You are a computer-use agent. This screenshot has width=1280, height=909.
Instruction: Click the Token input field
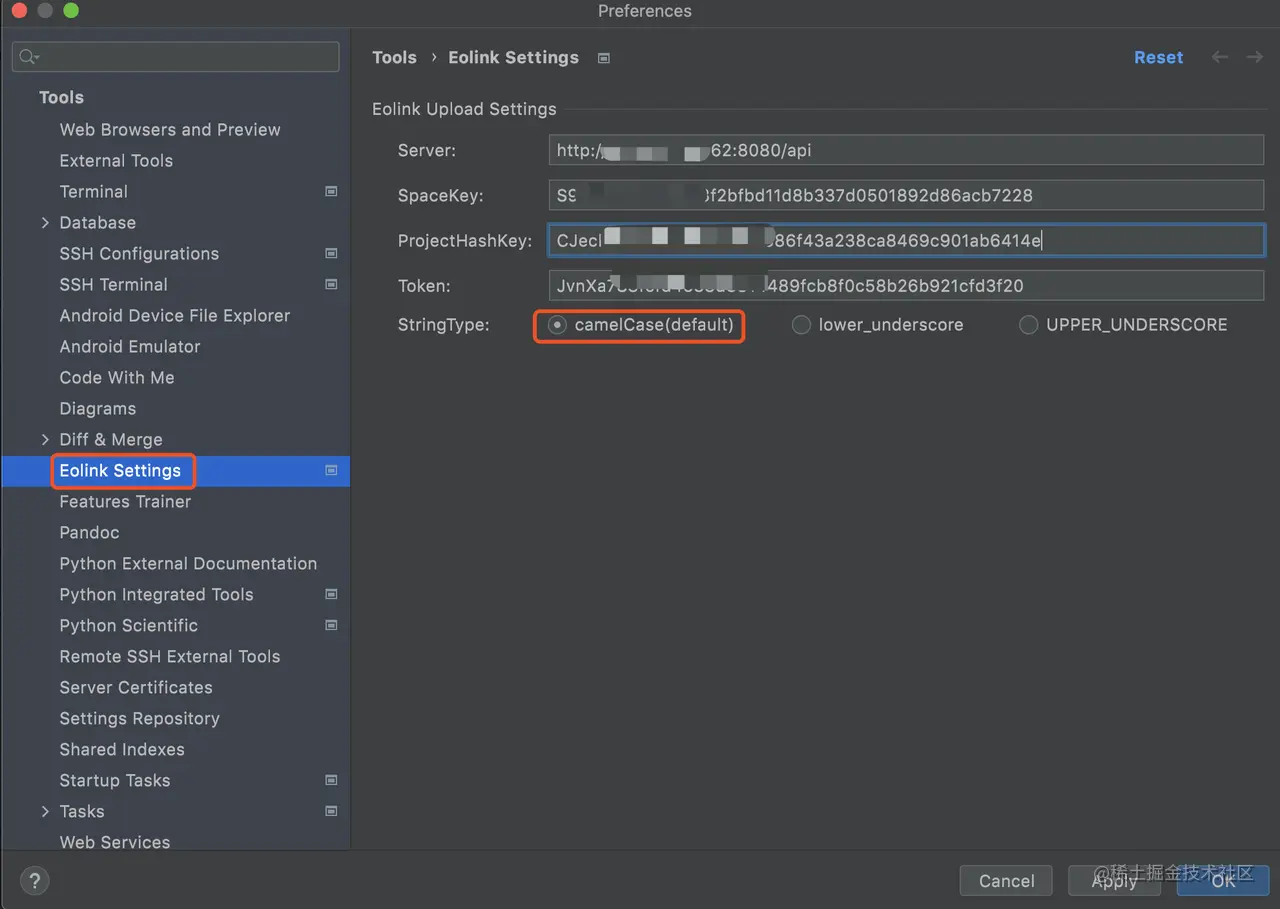pos(906,286)
